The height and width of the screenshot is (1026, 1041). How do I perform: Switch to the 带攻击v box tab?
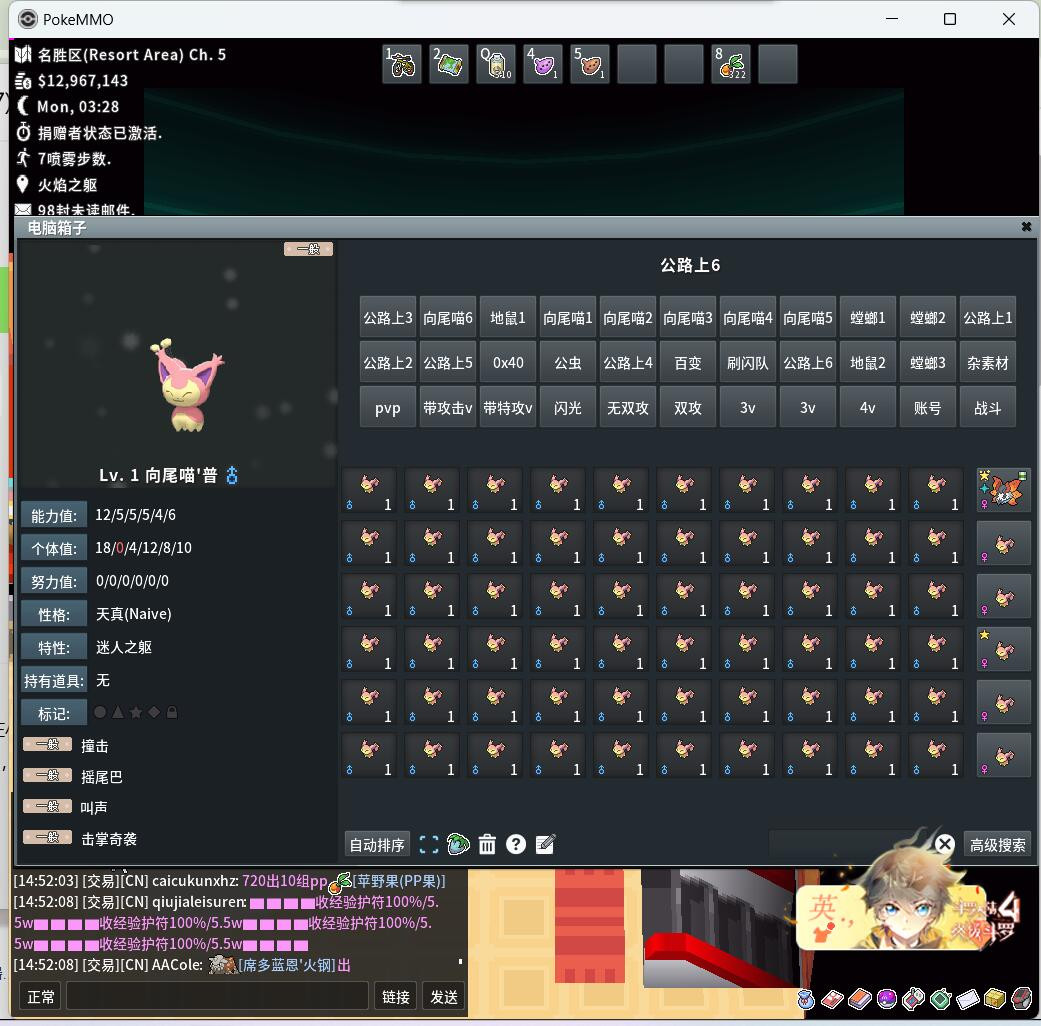click(x=447, y=408)
